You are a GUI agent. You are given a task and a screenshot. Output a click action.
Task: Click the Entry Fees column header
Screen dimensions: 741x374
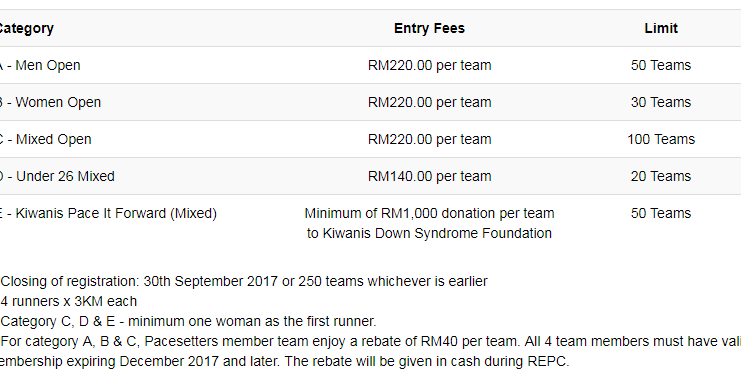429,28
